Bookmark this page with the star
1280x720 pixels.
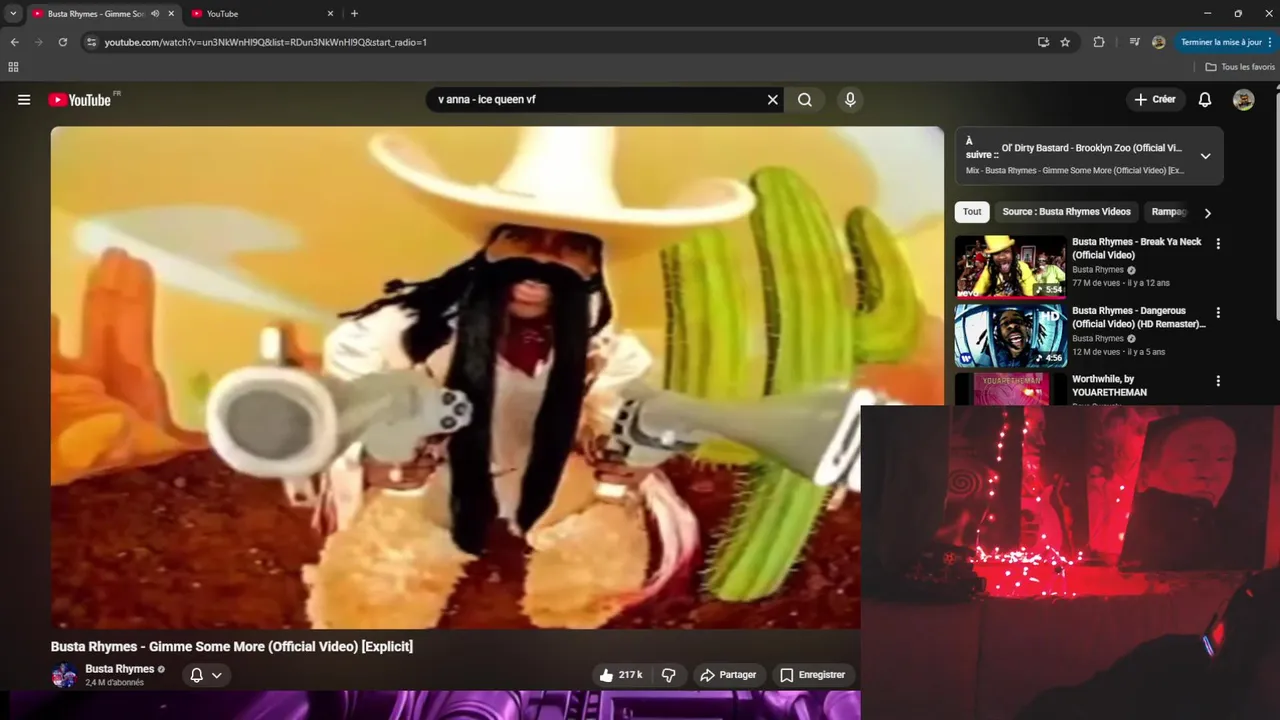coord(1065,42)
